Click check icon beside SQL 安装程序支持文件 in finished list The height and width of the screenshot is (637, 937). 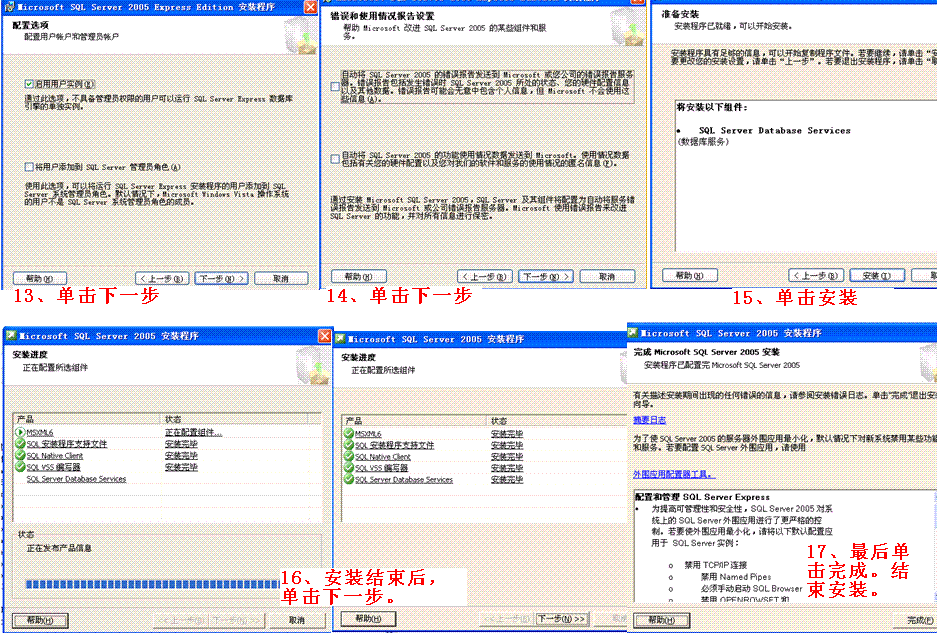pos(348,445)
